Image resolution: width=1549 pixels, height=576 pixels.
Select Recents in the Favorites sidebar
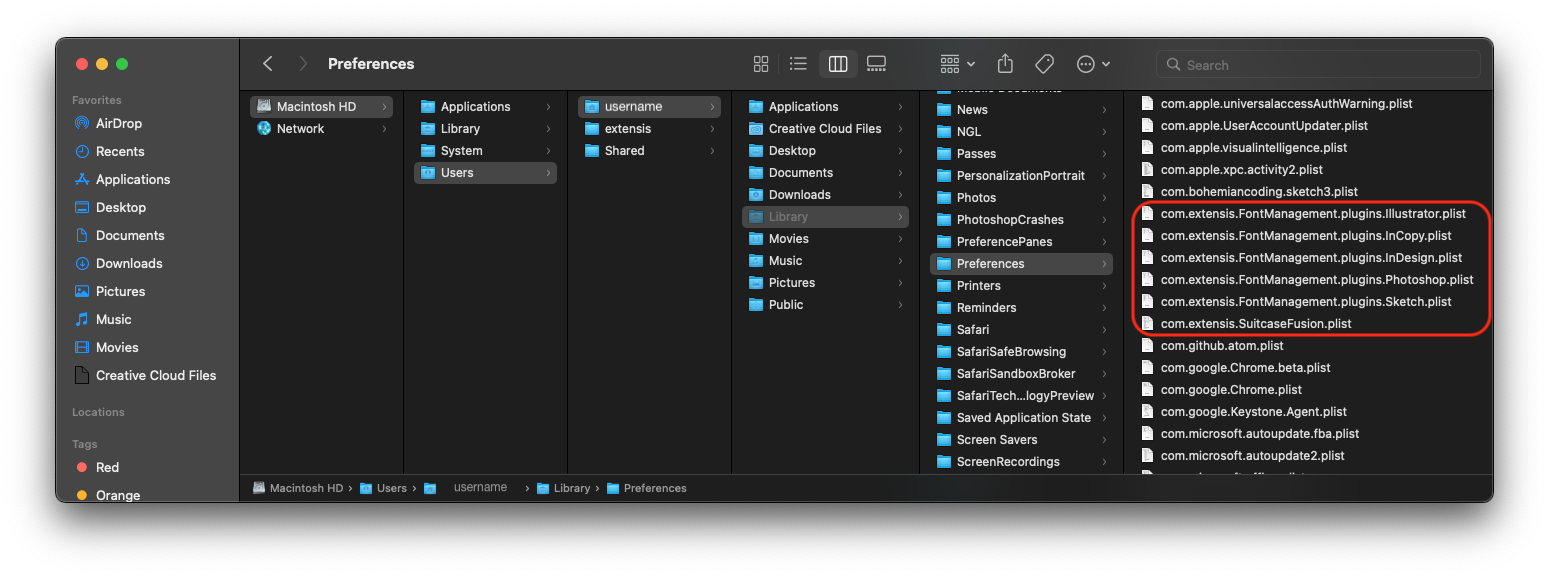tap(119, 151)
